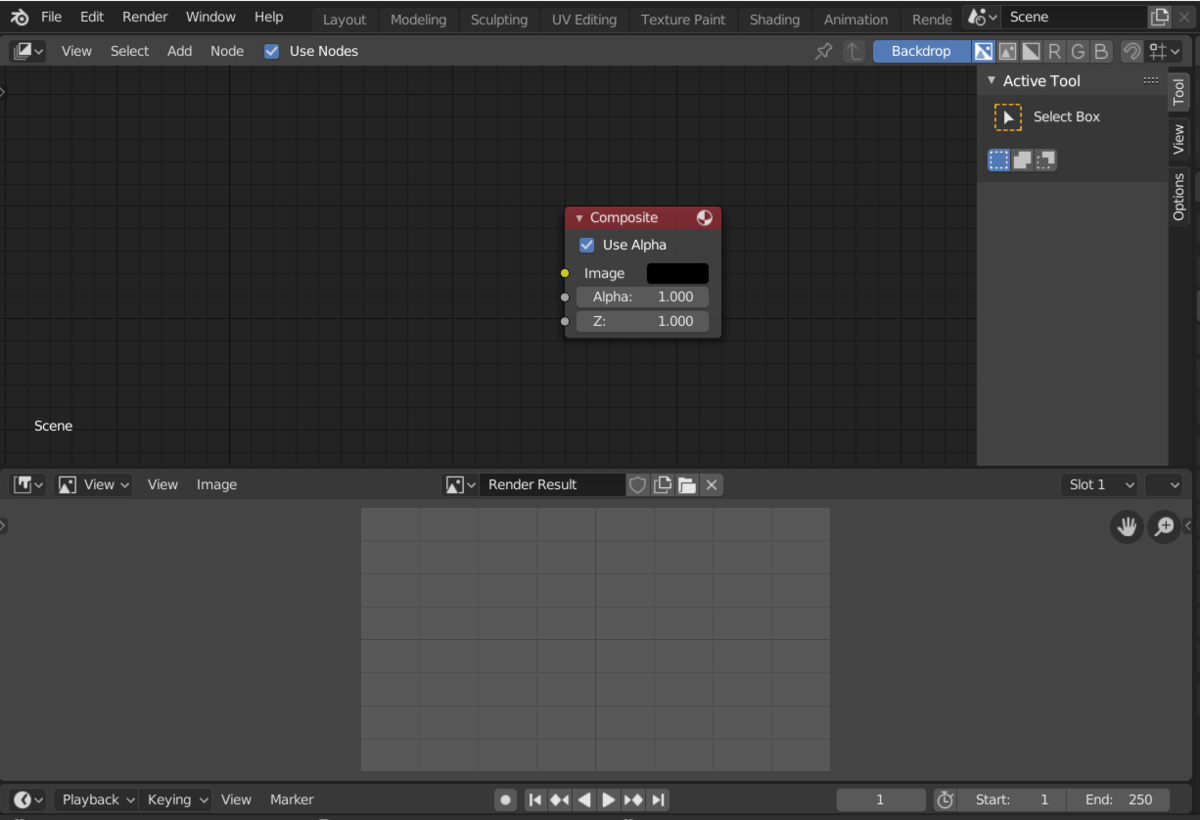This screenshot has width=1200, height=820.
Task: Select the Color and Alpha channel icon
Action: pyautogui.click(x=984, y=51)
